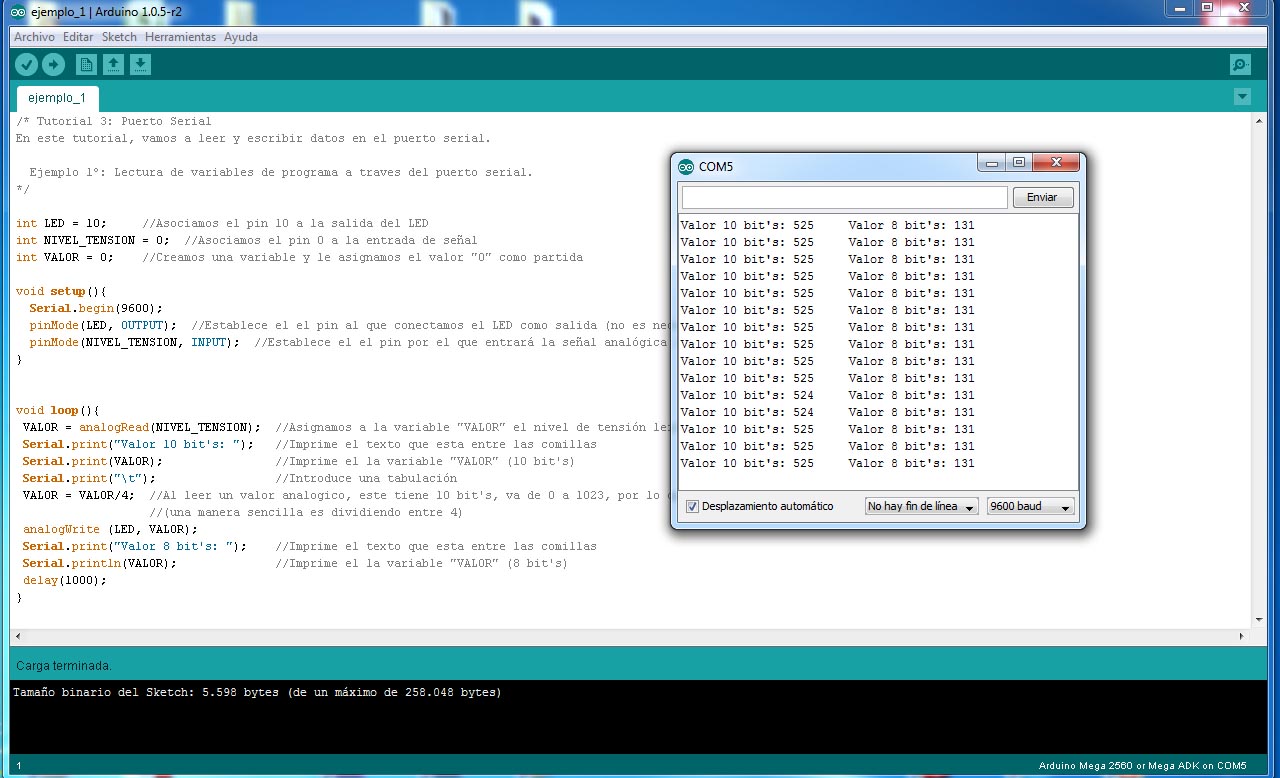
Task: Click the 'void setup(){' line
Action: 61,291
